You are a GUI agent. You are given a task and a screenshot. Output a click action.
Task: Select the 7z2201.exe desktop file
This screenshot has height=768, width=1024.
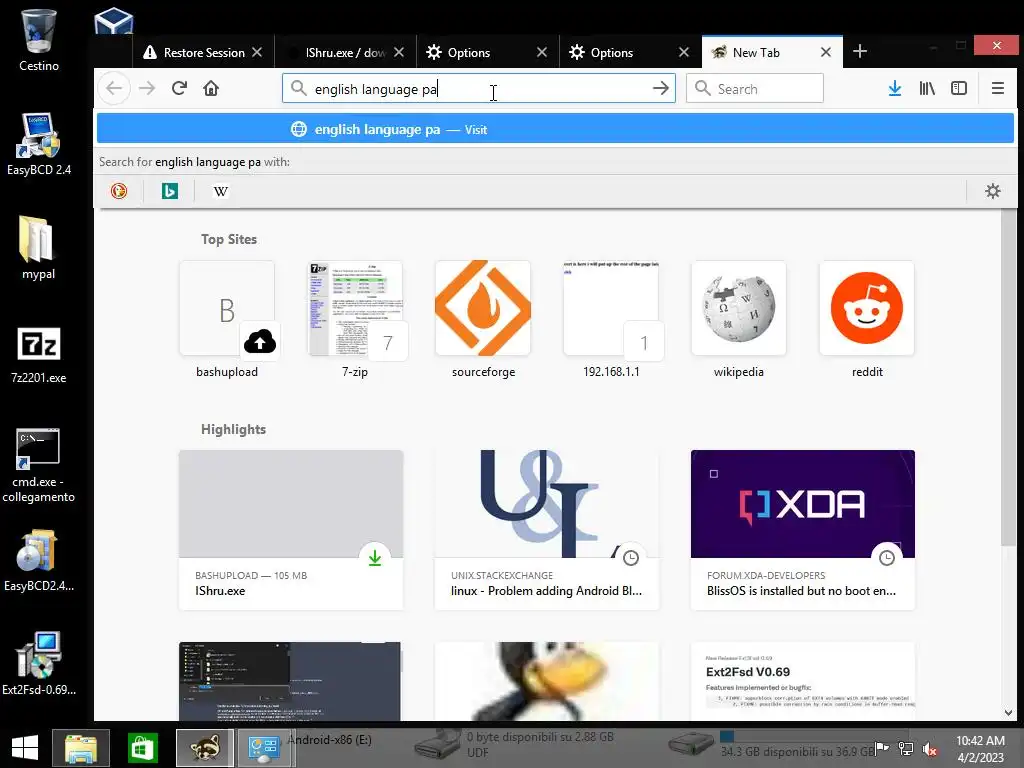coord(39,355)
